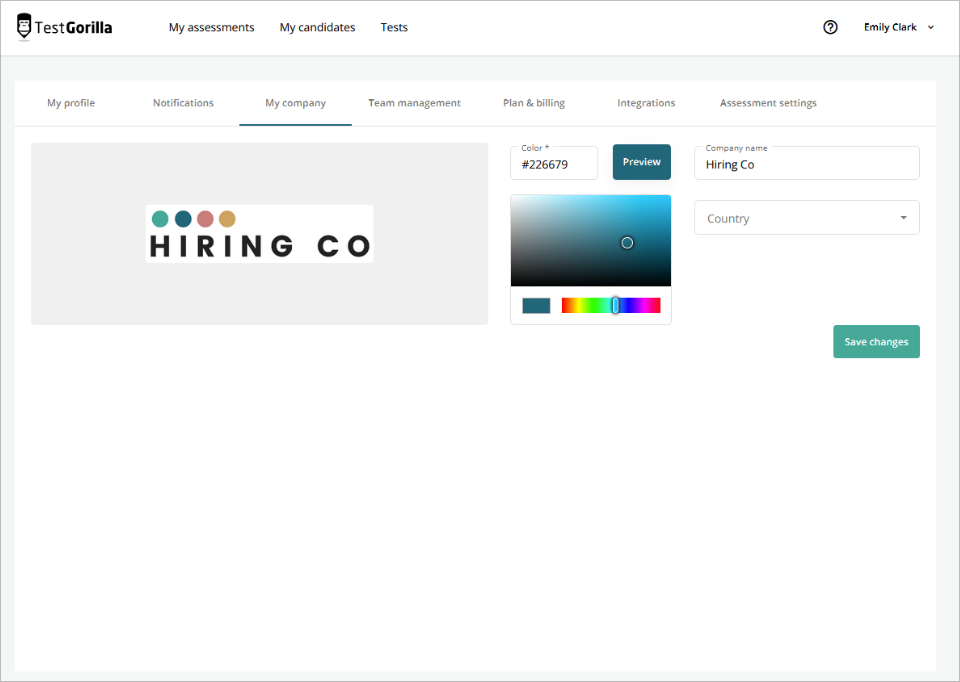The height and width of the screenshot is (682, 960).
Task: Go to Assessment settings tab
Action: [768, 103]
